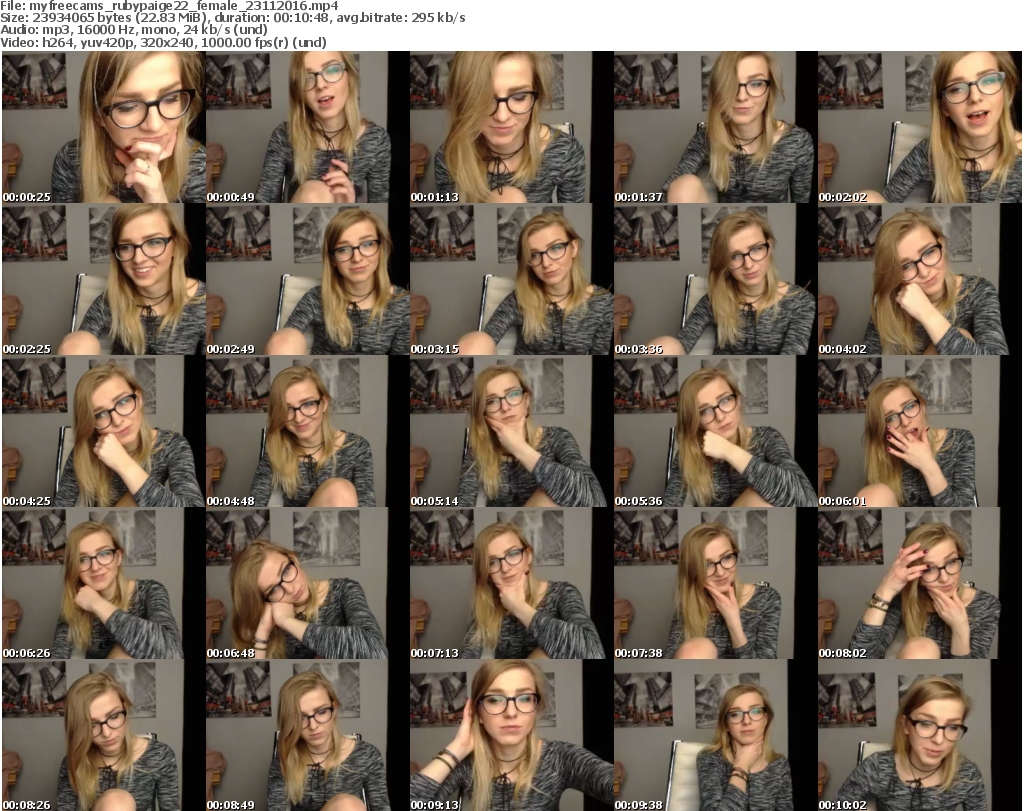Image resolution: width=1024 pixels, height=811 pixels.
Task: Click the 00:08:02 video frame
Action: point(920,584)
